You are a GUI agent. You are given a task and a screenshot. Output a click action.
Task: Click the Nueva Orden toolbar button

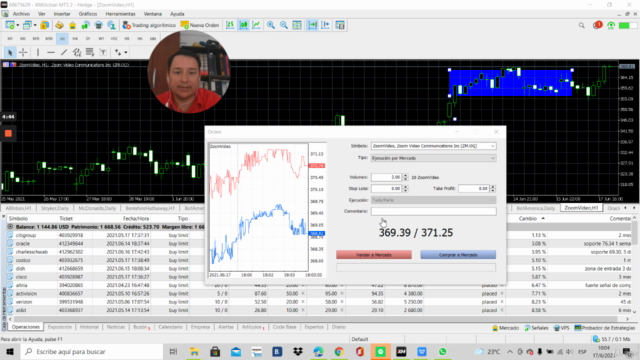point(200,25)
